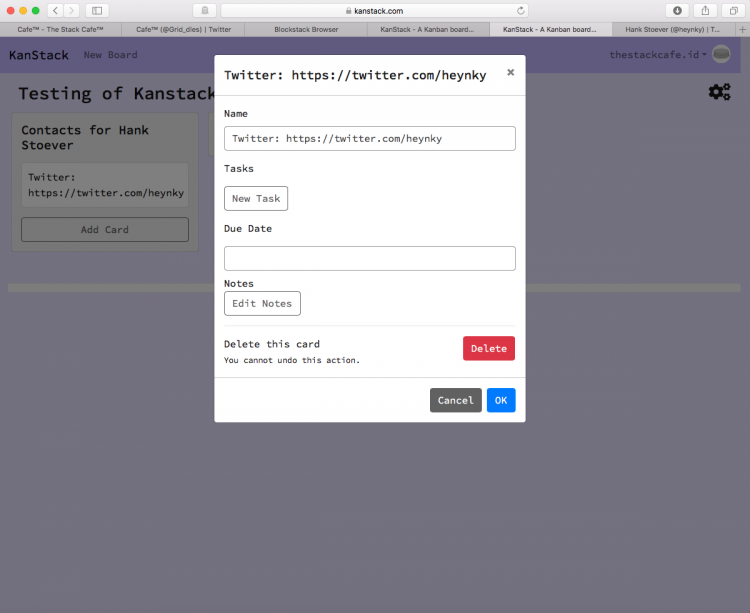The image size is (750, 613).
Task: Click 'You cannot undo this action.' text
Action: tap(292, 360)
